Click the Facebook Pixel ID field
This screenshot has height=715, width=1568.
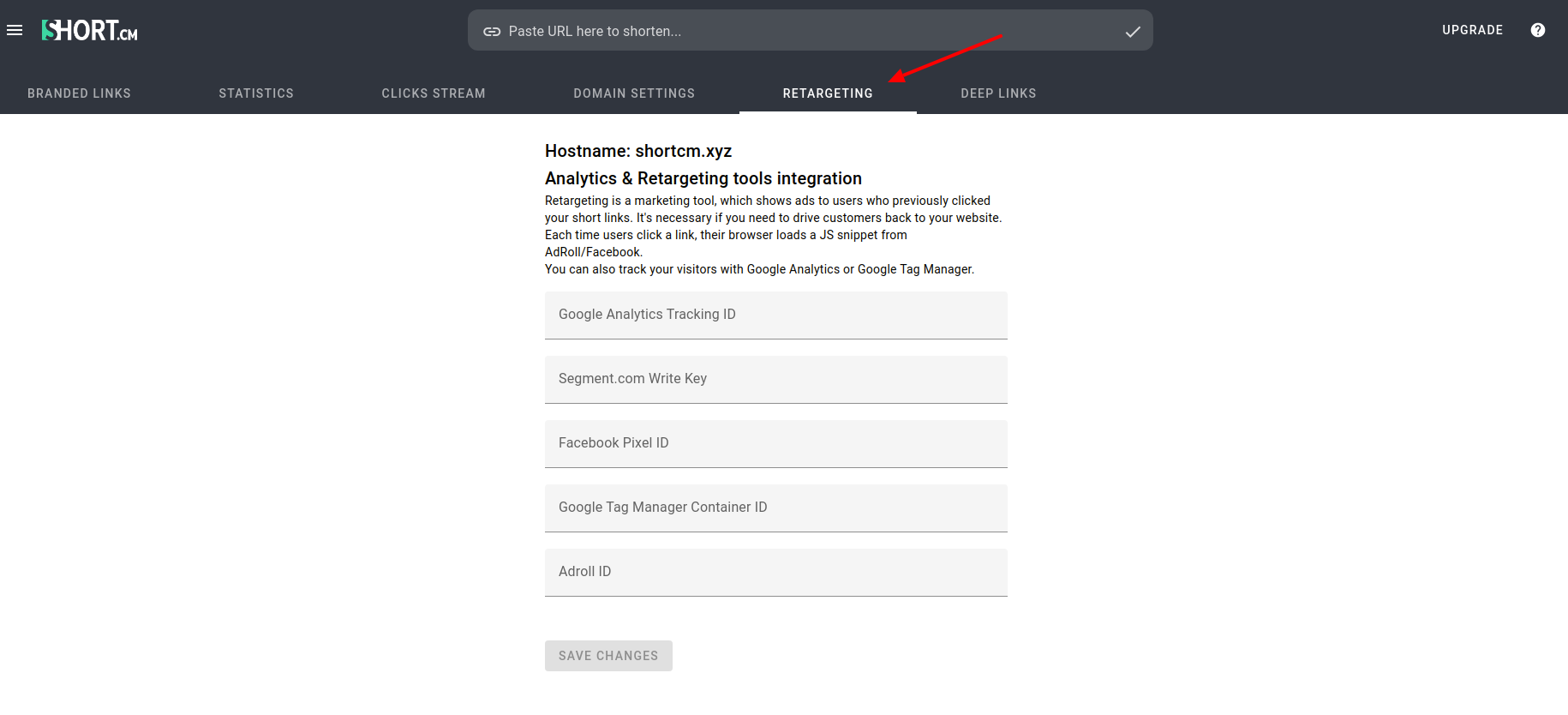(x=776, y=444)
